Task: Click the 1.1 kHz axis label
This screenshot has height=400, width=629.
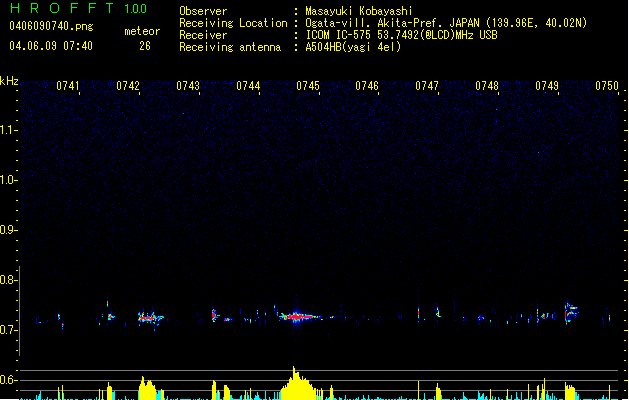Action: pos(8,130)
